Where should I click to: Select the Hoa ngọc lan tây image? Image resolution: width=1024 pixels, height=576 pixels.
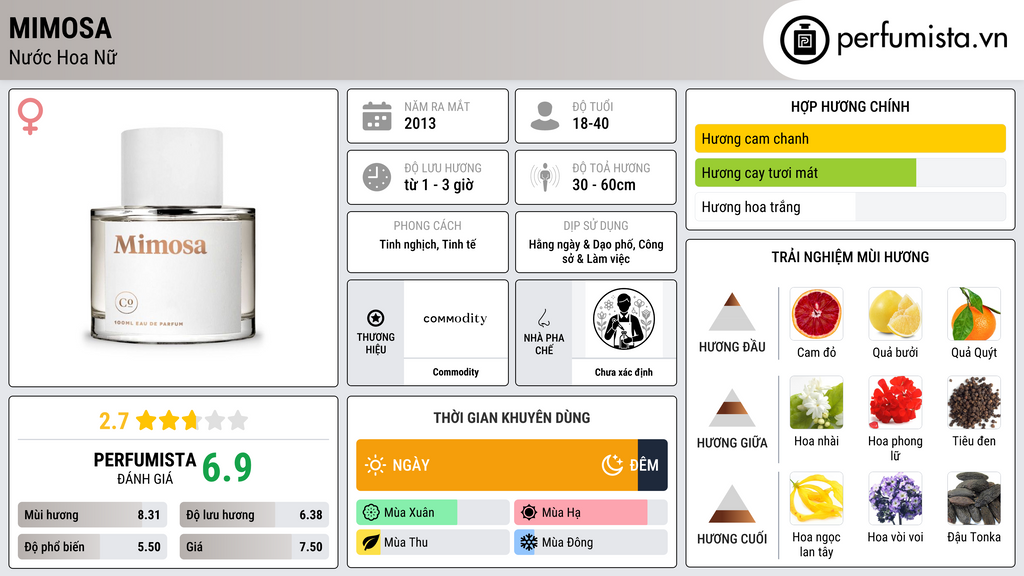[816, 498]
